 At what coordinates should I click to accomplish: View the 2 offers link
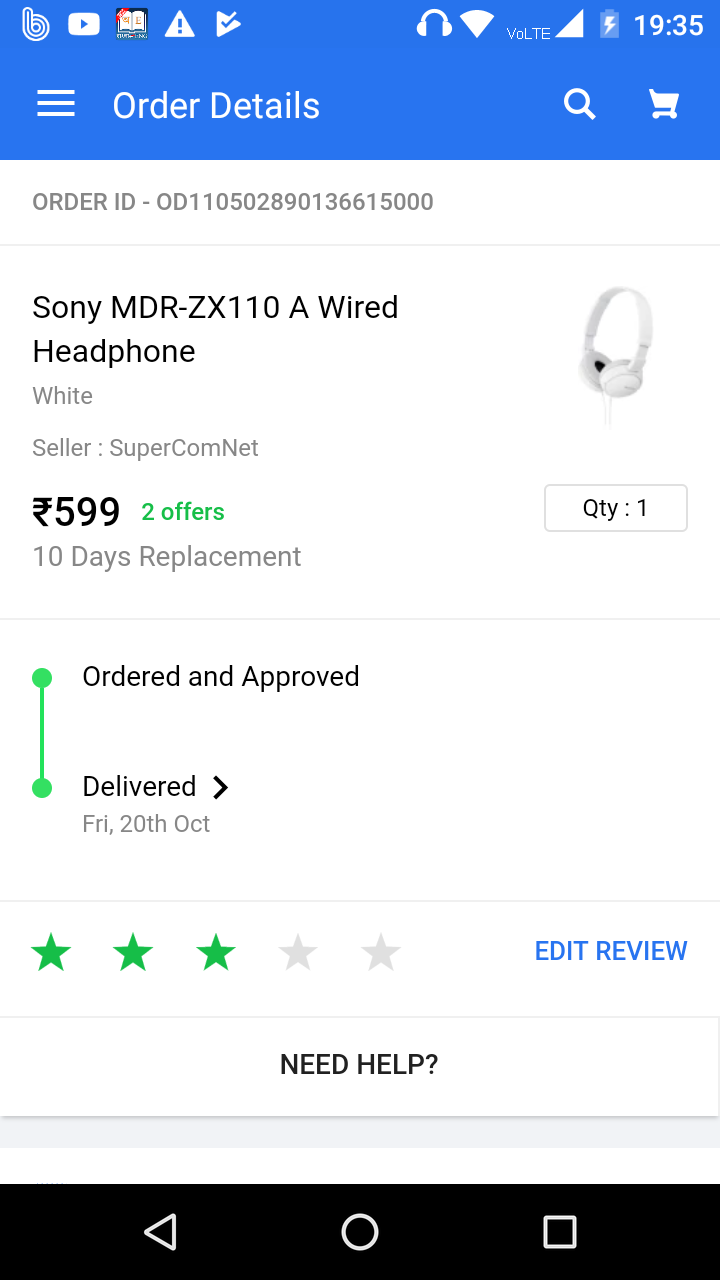(x=183, y=512)
